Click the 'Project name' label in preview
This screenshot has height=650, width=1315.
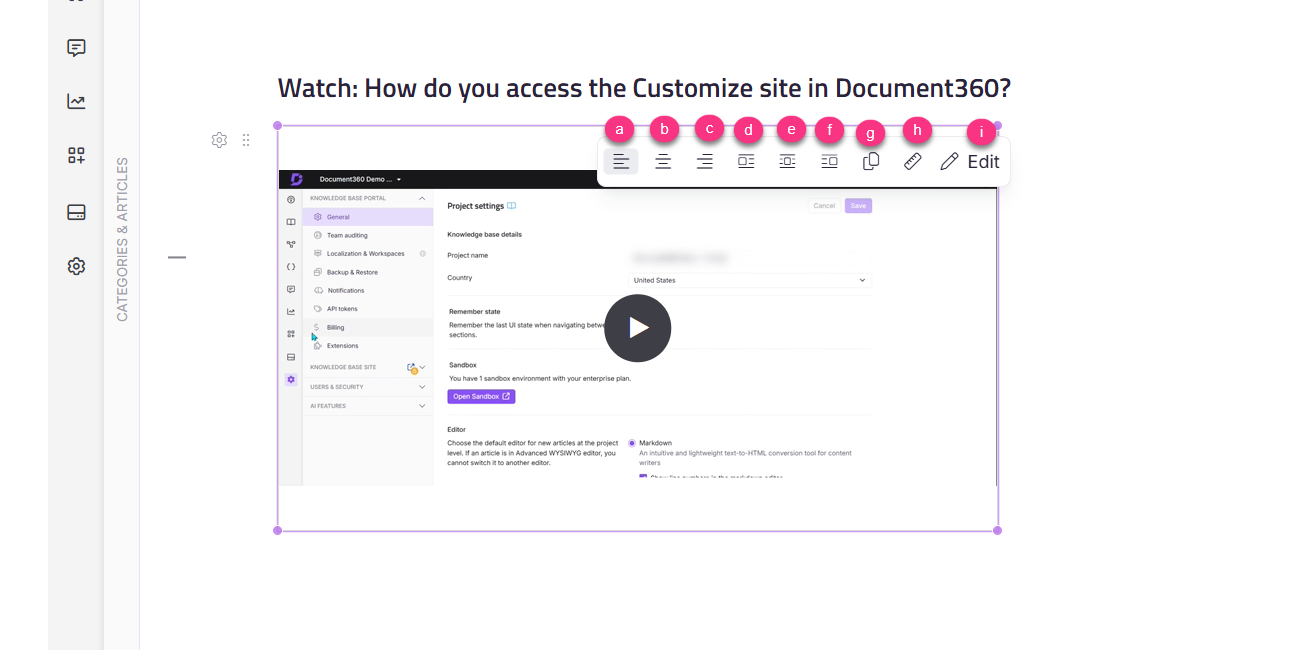(468, 256)
